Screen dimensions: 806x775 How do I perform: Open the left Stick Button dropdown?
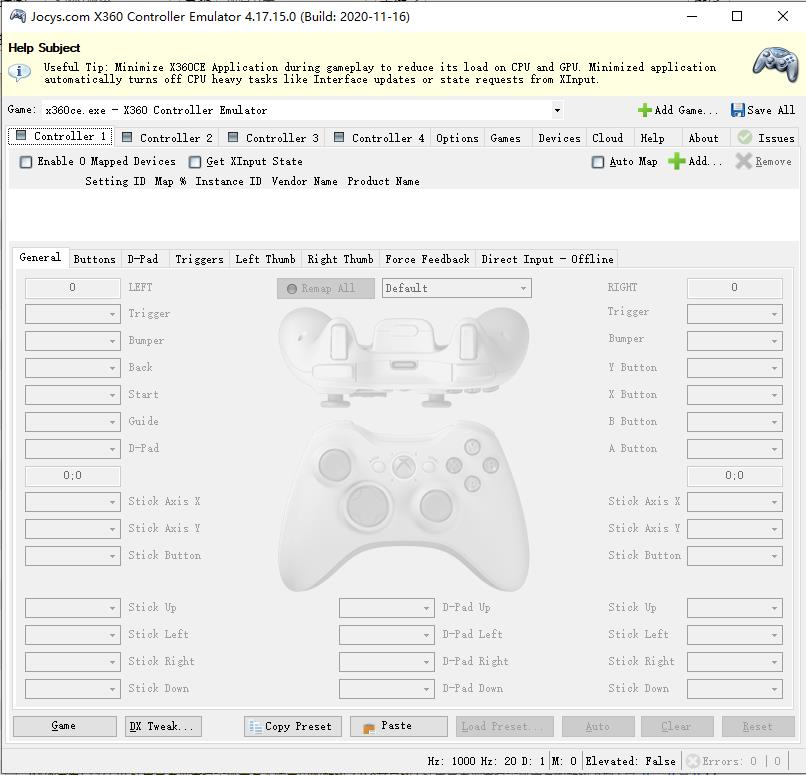(72, 556)
